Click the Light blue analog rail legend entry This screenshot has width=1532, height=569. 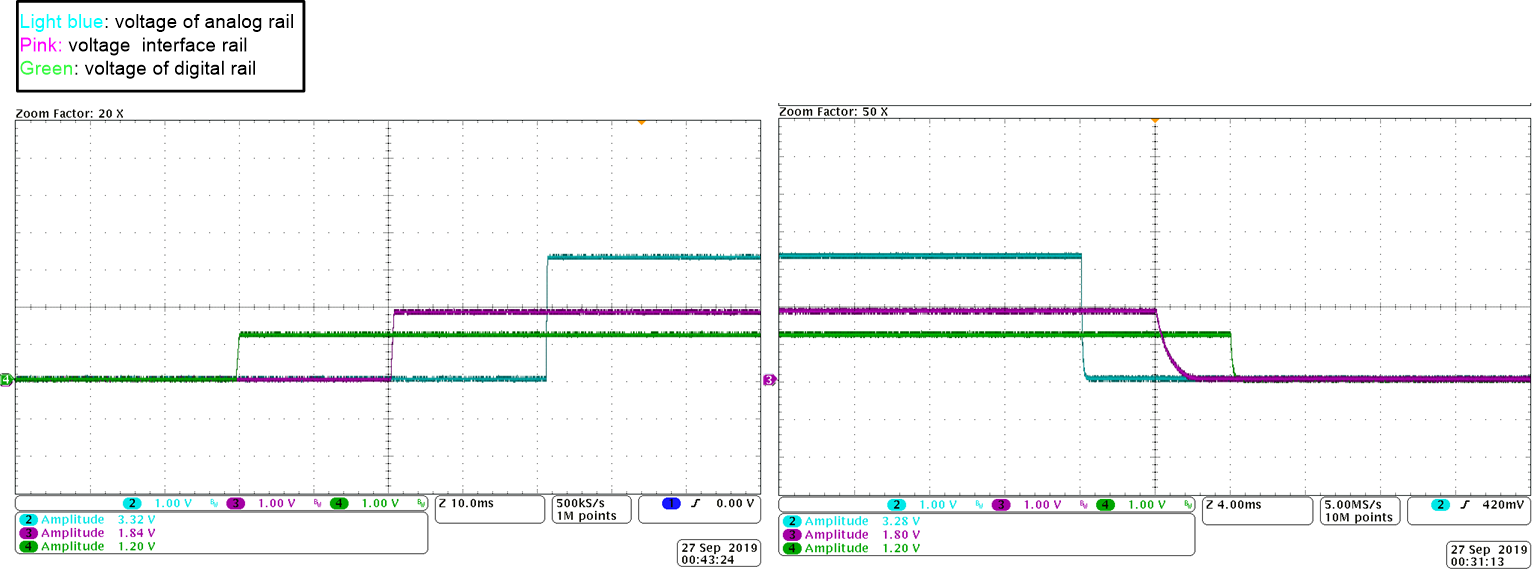tap(157, 21)
